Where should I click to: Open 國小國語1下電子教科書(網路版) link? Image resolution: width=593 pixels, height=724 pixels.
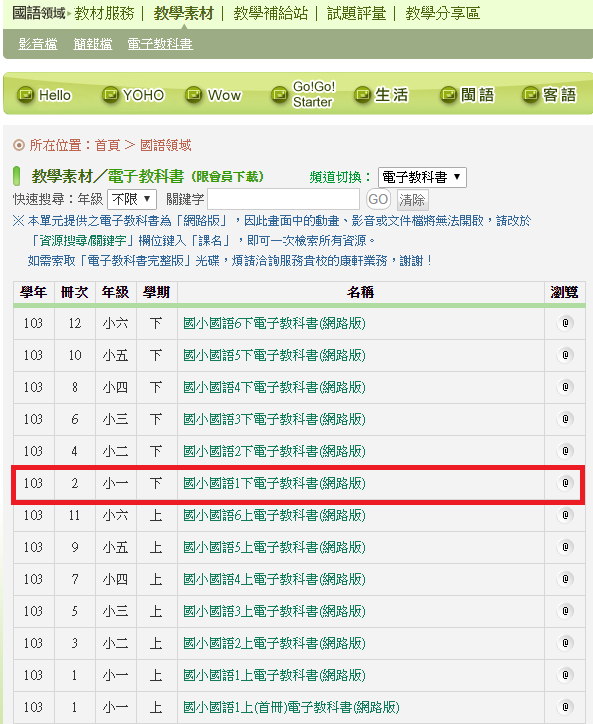click(274, 483)
